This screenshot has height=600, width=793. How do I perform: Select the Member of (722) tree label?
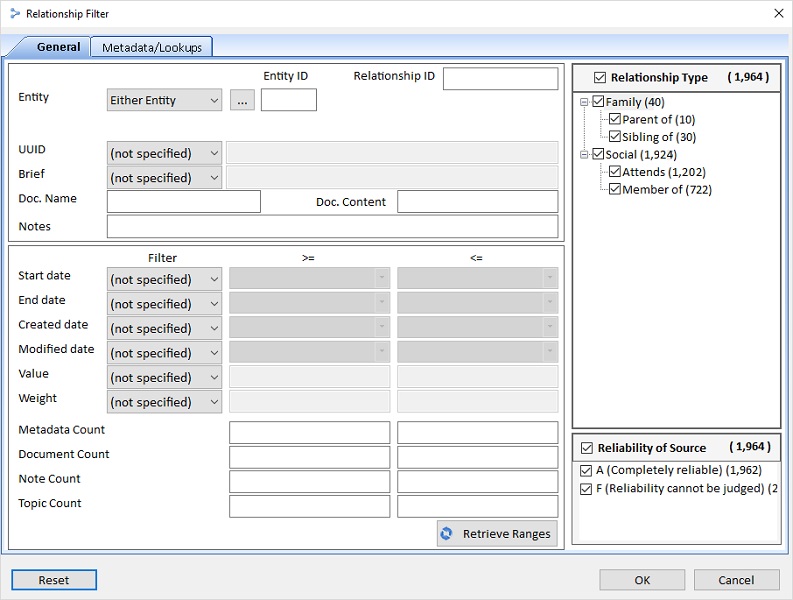(x=667, y=190)
